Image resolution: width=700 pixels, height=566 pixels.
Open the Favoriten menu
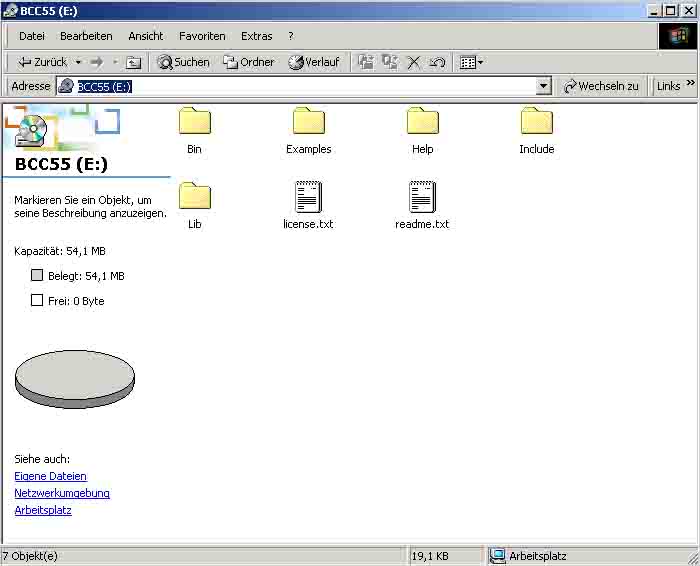point(202,36)
